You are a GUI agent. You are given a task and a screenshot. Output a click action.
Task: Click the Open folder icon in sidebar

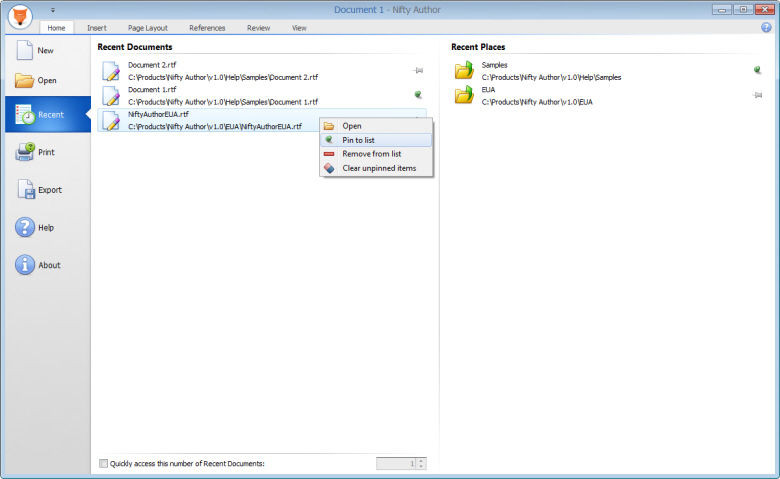point(24,80)
